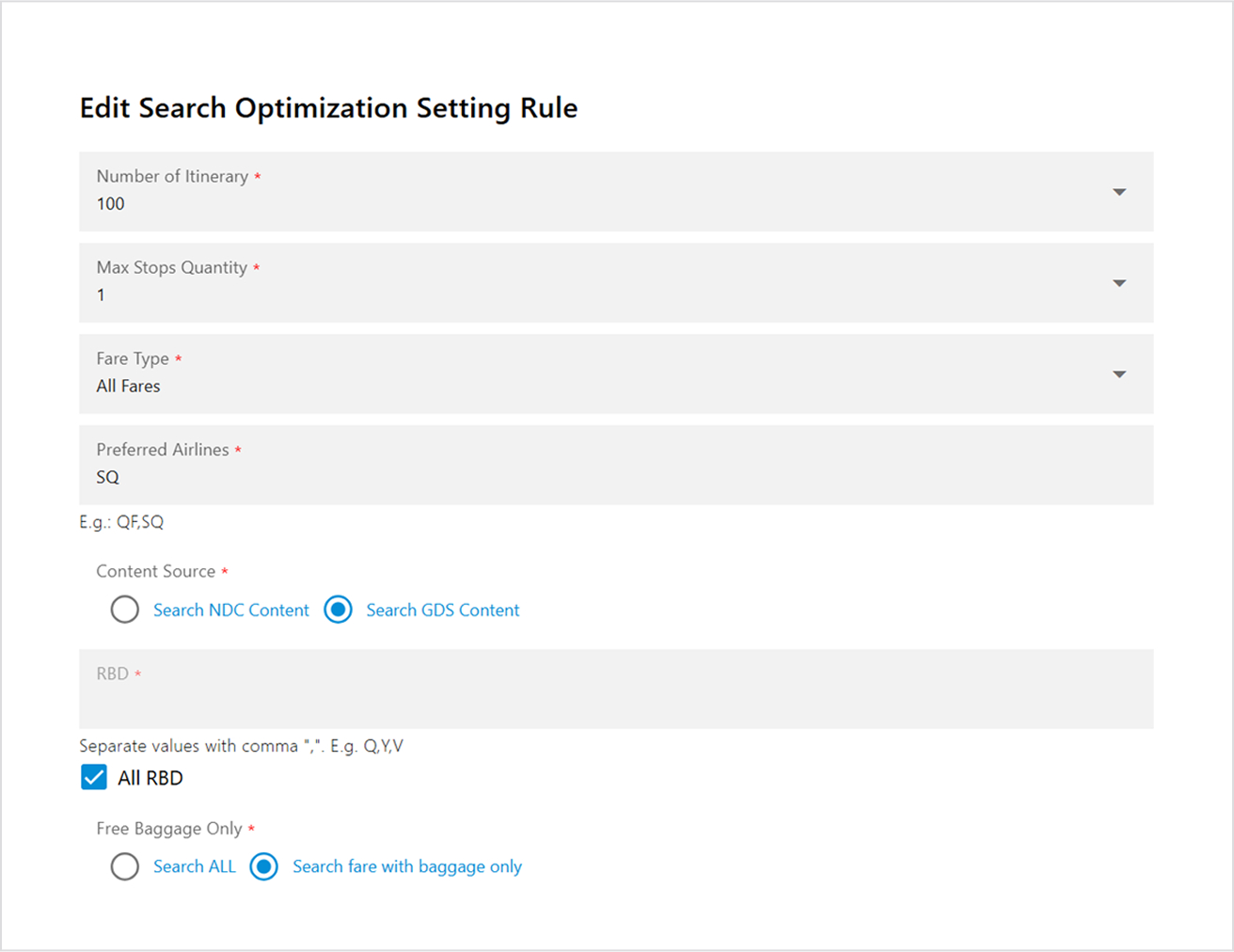
Task: Open the Max Stops Quantity dropdown arrow
Action: 1118,283
